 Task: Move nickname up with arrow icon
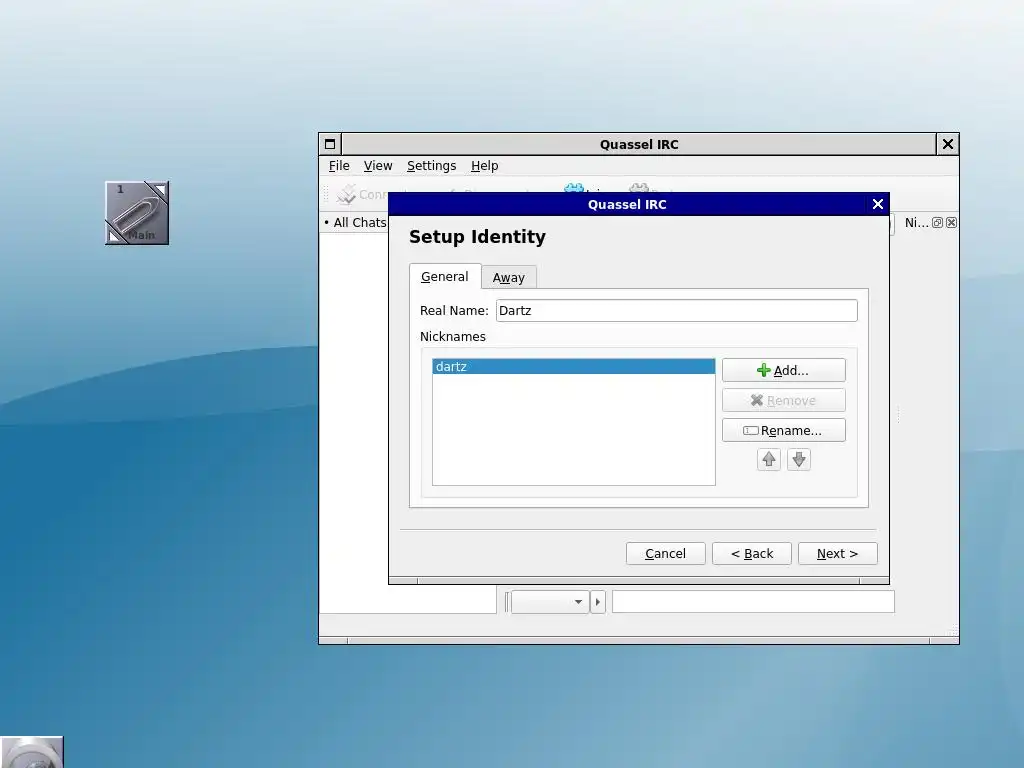769,460
